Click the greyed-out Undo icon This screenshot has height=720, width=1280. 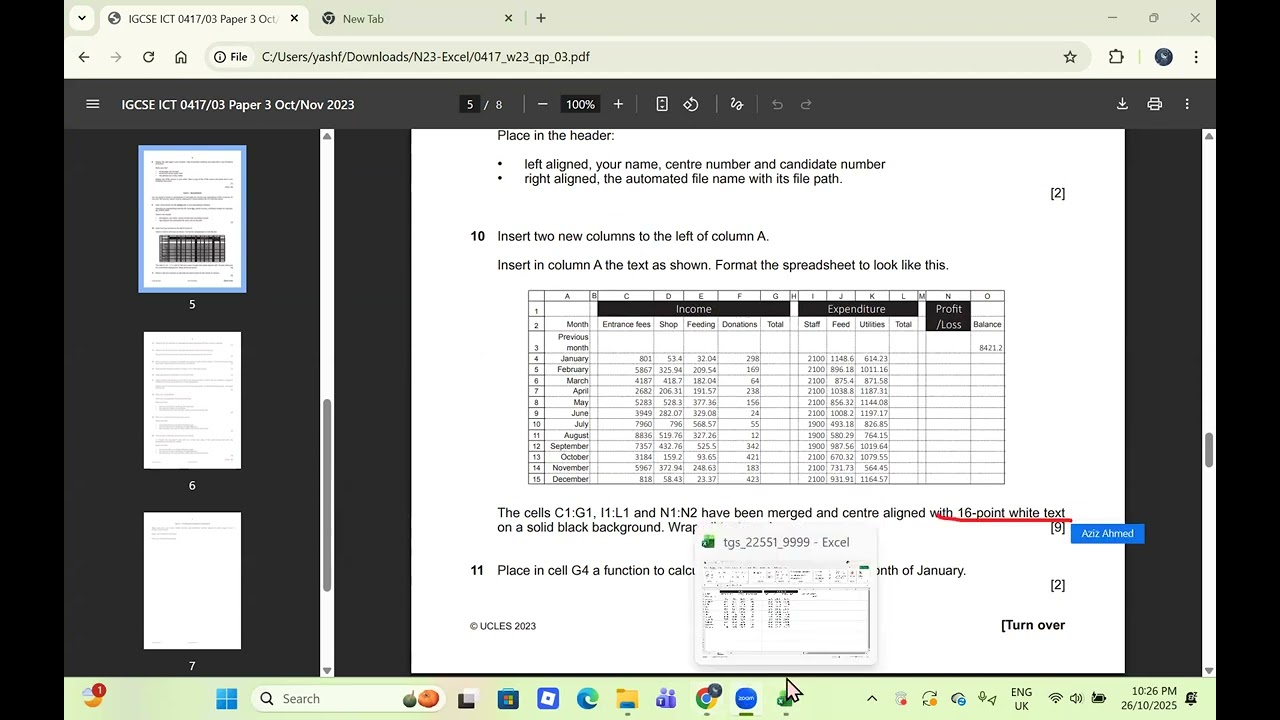777,104
